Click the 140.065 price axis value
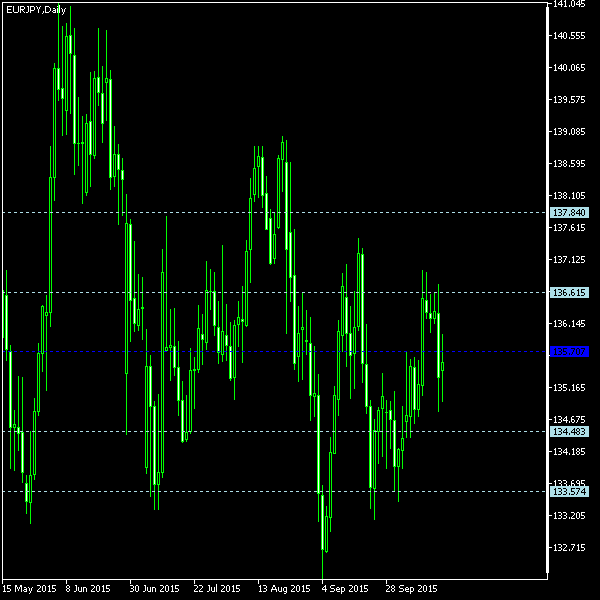Viewport: 600px width, 600px height. [x=569, y=68]
